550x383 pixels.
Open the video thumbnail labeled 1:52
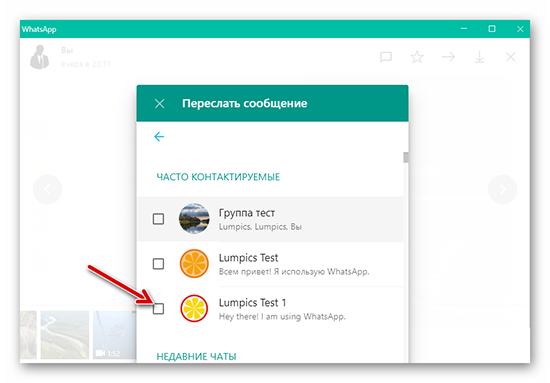pos(115,335)
